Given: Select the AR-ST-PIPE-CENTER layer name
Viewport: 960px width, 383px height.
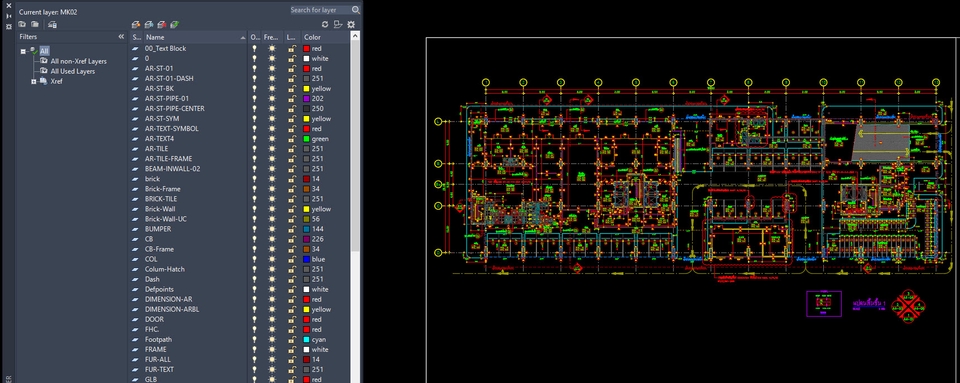Looking at the screenshot, I should pyautogui.click(x=174, y=108).
